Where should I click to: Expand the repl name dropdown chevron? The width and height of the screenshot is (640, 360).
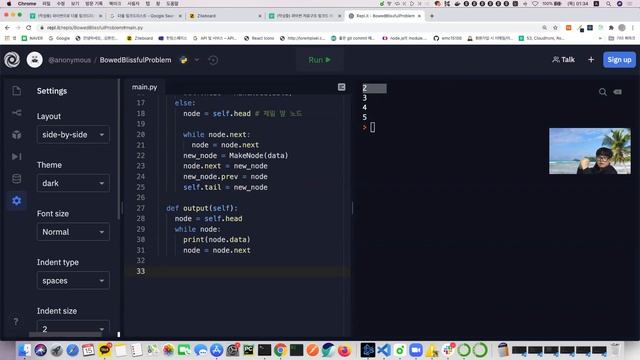click(x=197, y=60)
